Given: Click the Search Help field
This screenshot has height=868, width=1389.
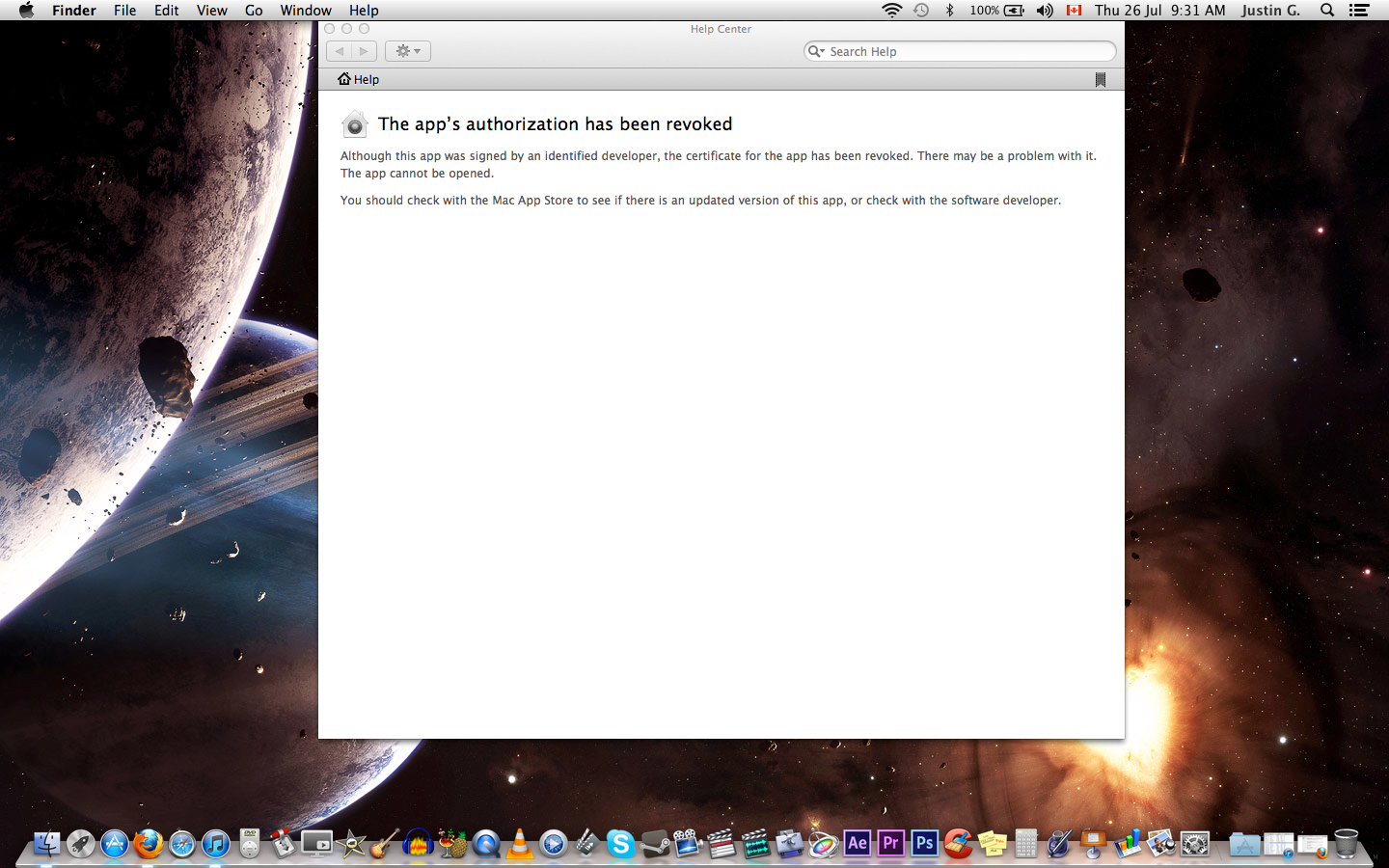Looking at the screenshot, I should point(960,51).
